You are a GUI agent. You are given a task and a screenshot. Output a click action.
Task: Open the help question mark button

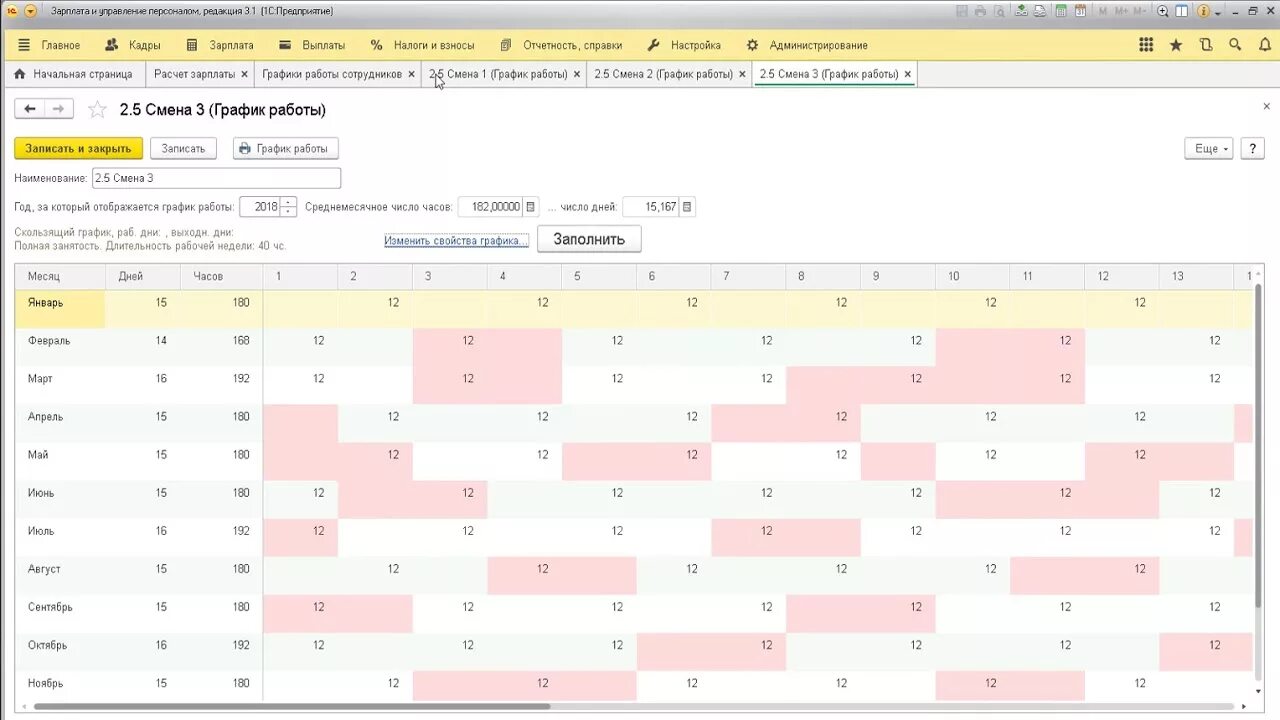[1253, 148]
